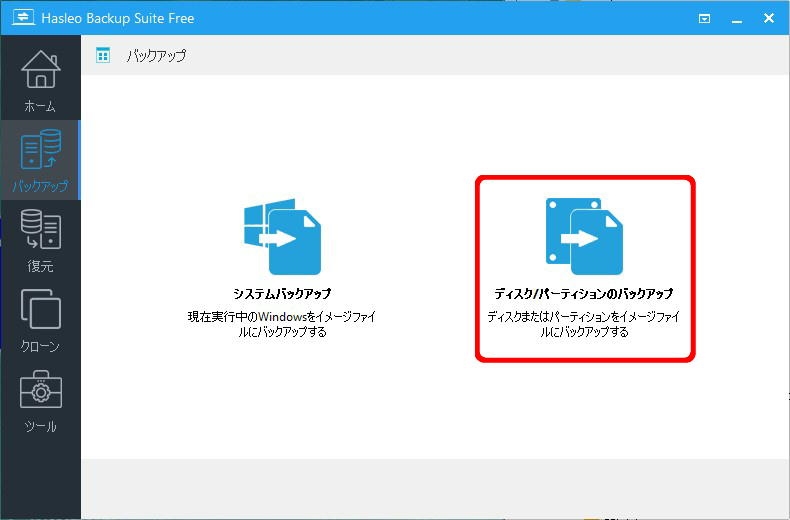This screenshot has height=520, width=790.
Task: Click the Hasleo Backup Suite Free title text
Action: pos(118,18)
